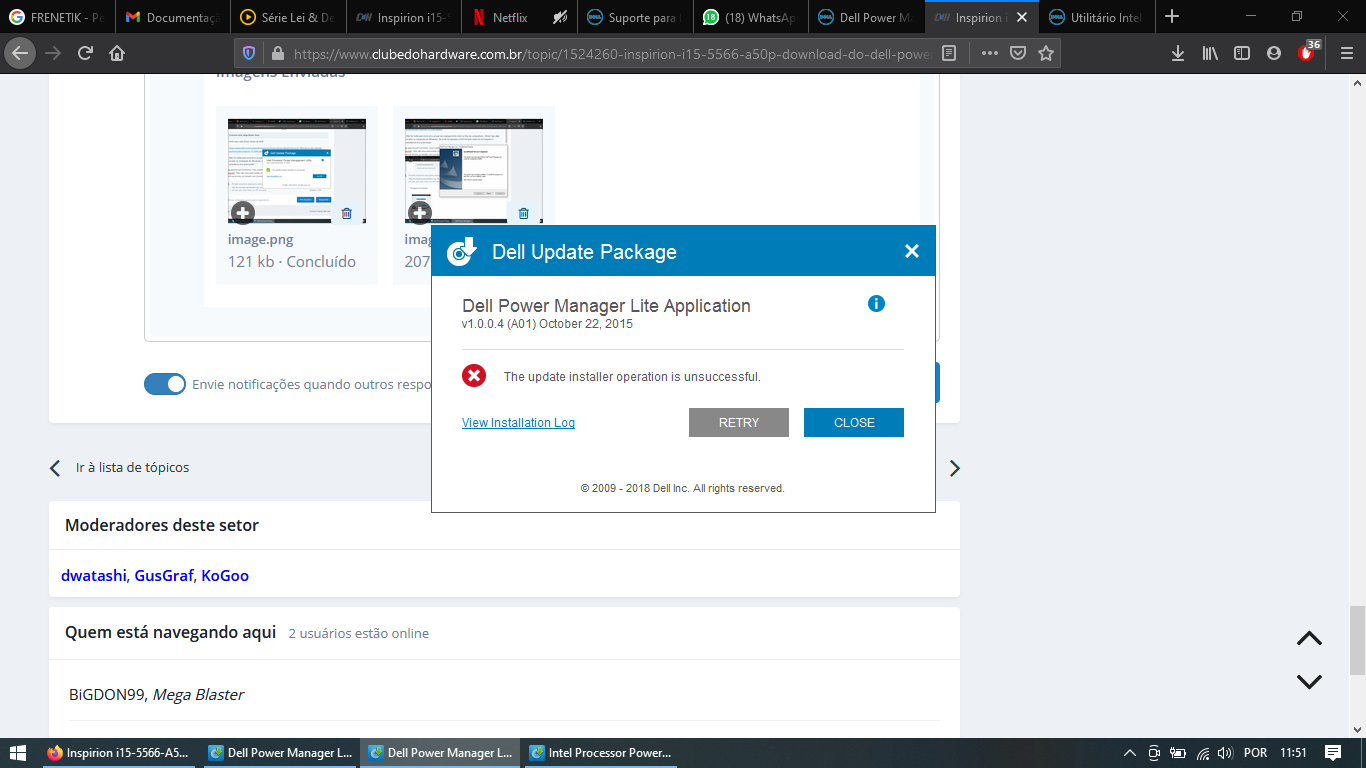Change POR input language

click(x=1255, y=753)
